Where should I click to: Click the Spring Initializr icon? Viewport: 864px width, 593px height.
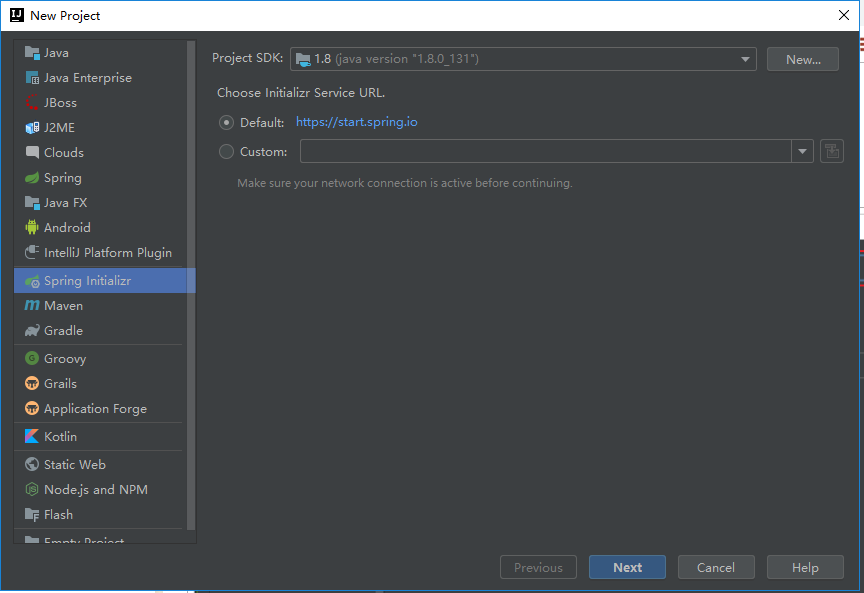click(x=32, y=281)
